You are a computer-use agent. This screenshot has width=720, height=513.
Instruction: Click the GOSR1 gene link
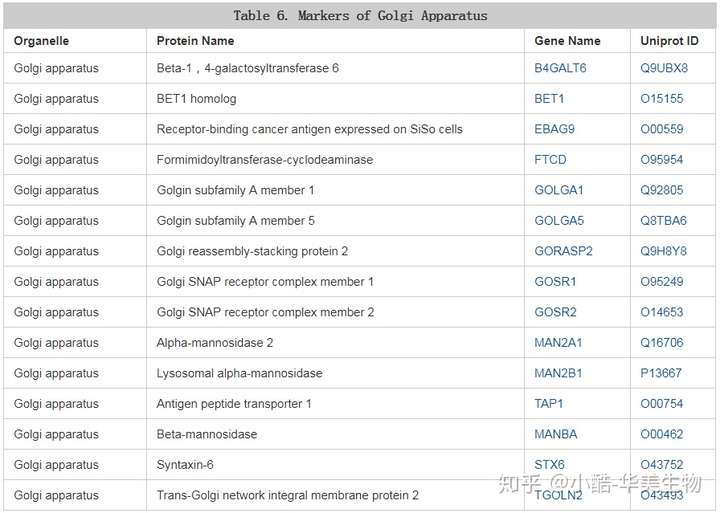click(555, 282)
